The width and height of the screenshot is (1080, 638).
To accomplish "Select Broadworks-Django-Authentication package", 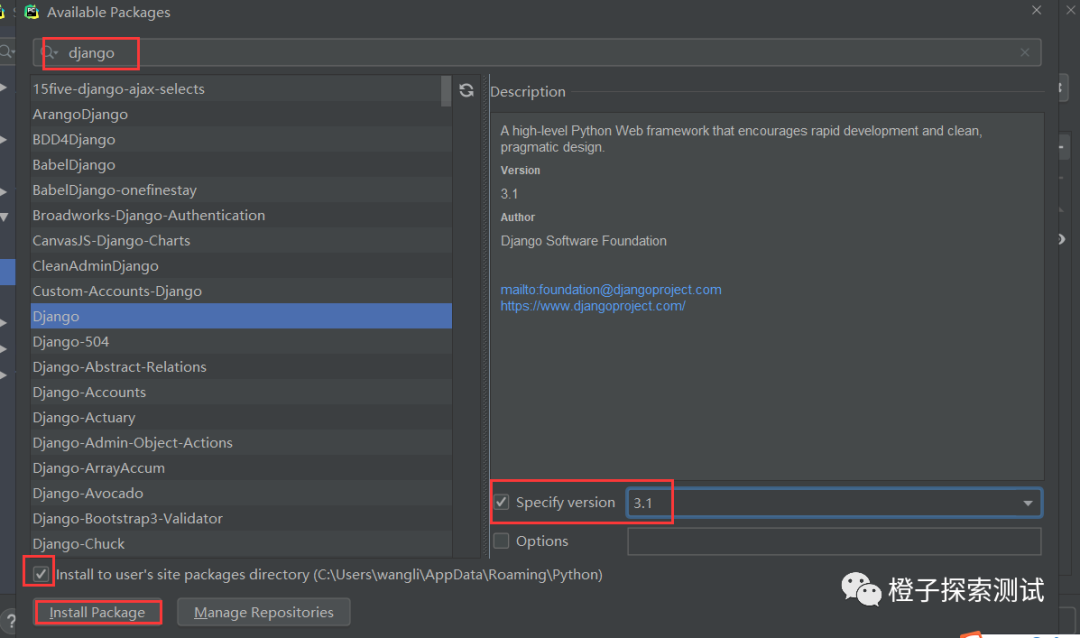I will tap(241, 216).
